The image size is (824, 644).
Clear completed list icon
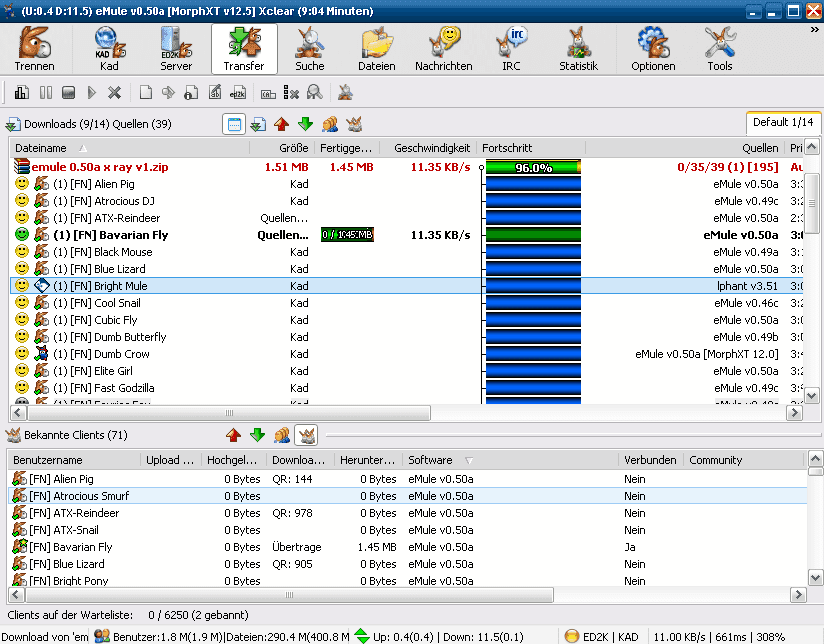(x=291, y=93)
